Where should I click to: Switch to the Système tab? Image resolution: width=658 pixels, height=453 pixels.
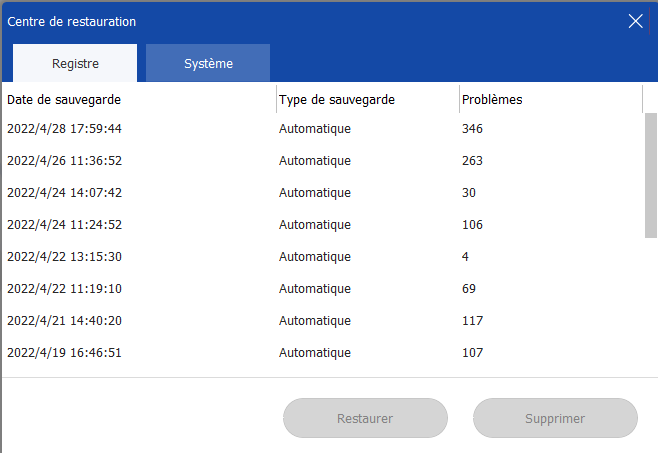coord(208,63)
